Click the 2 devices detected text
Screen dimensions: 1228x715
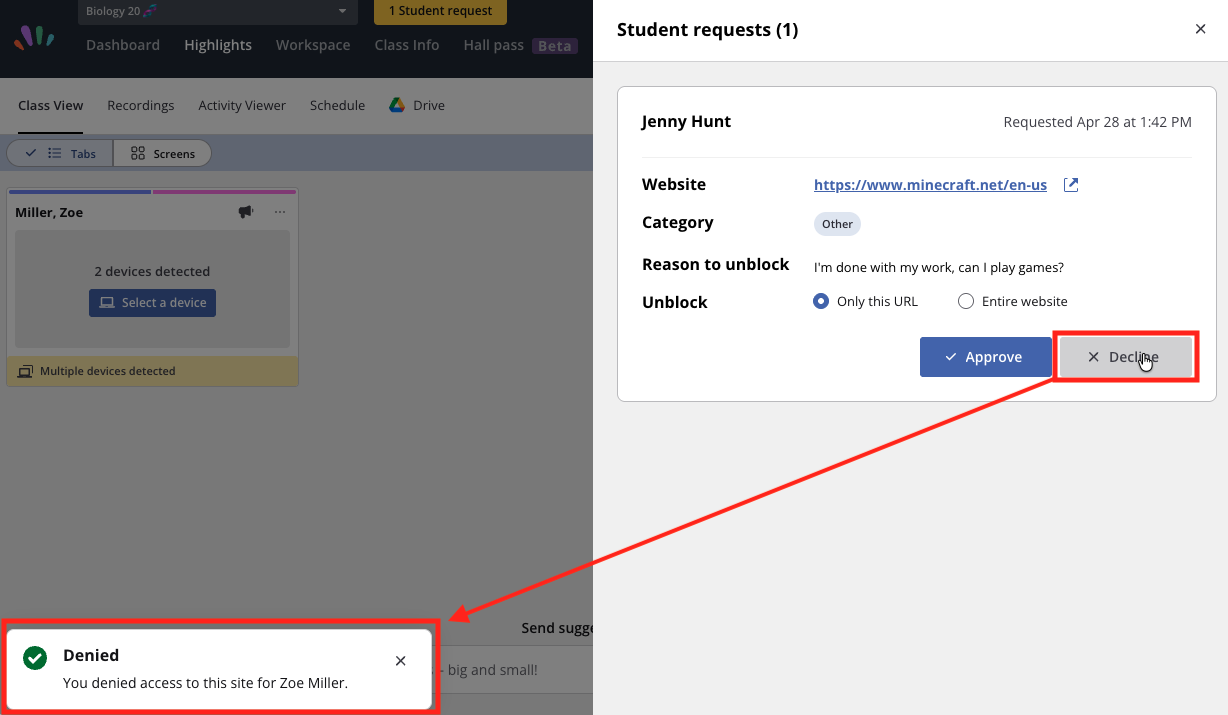152,271
